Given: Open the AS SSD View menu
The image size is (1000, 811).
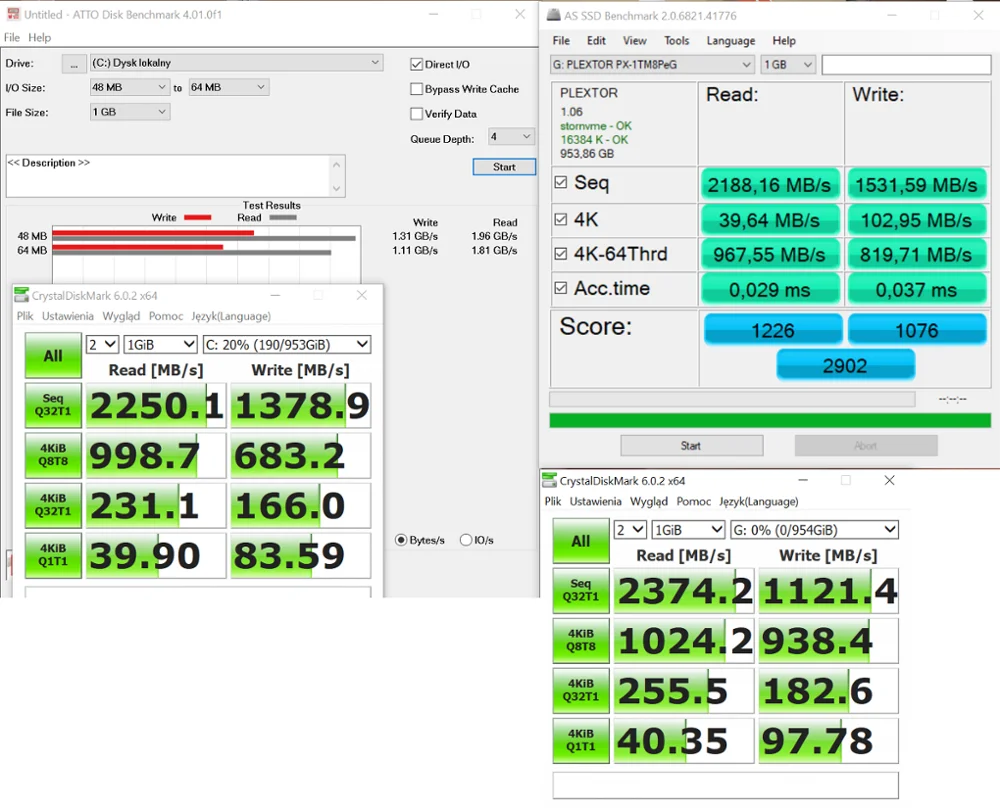Looking at the screenshot, I should point(635,41).
